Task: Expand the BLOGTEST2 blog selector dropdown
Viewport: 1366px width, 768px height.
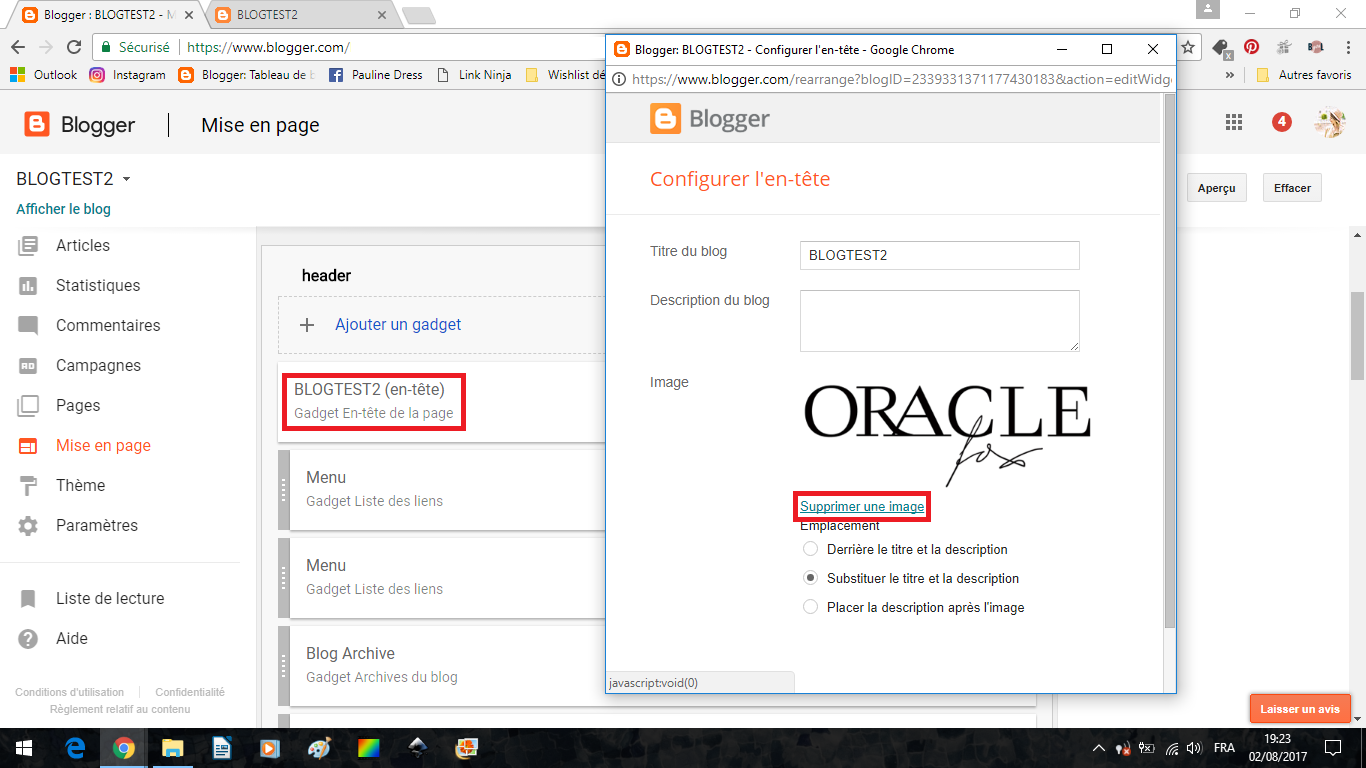Action: 126,180
